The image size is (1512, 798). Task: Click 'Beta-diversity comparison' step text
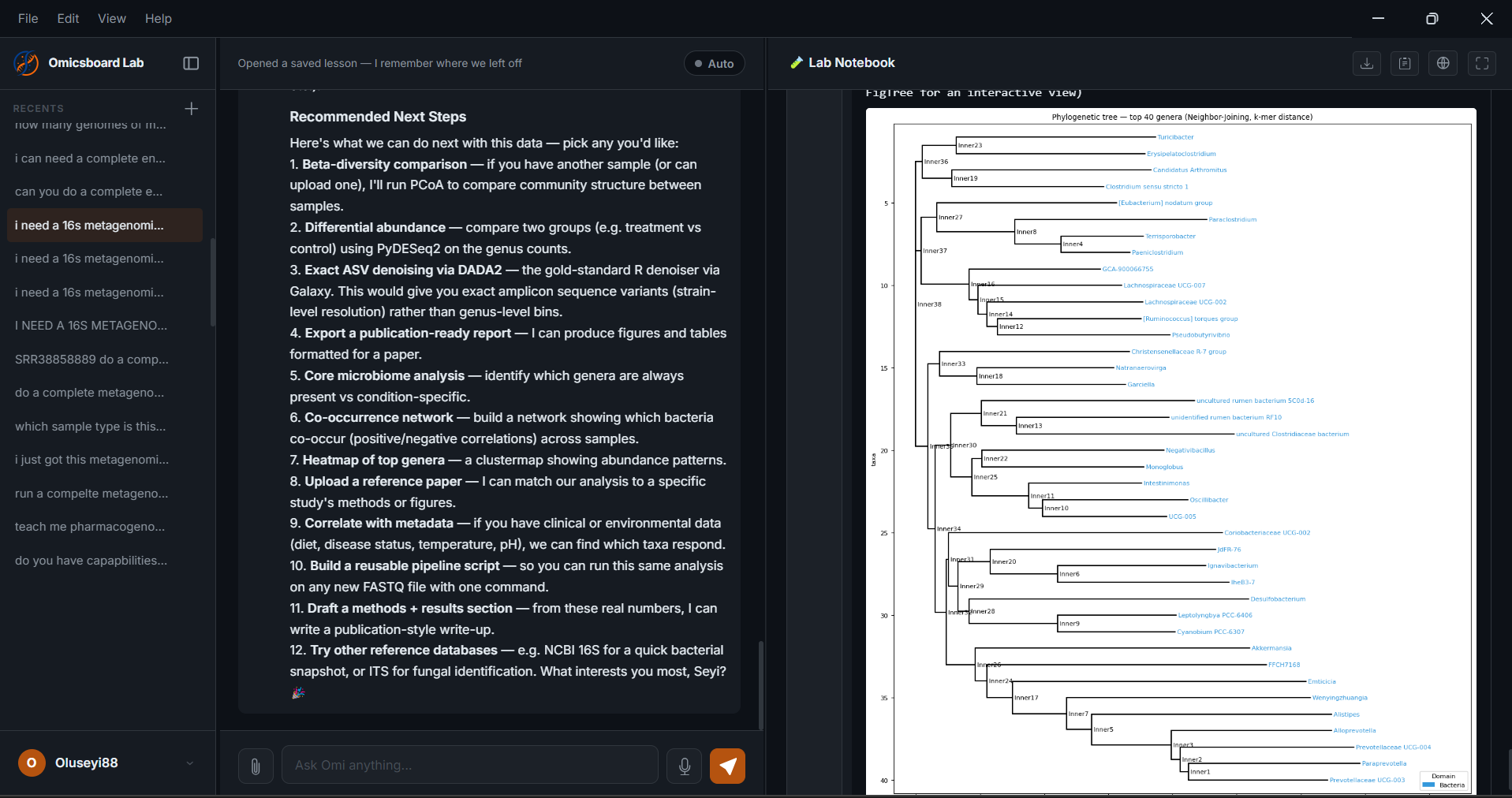[384, 164]
